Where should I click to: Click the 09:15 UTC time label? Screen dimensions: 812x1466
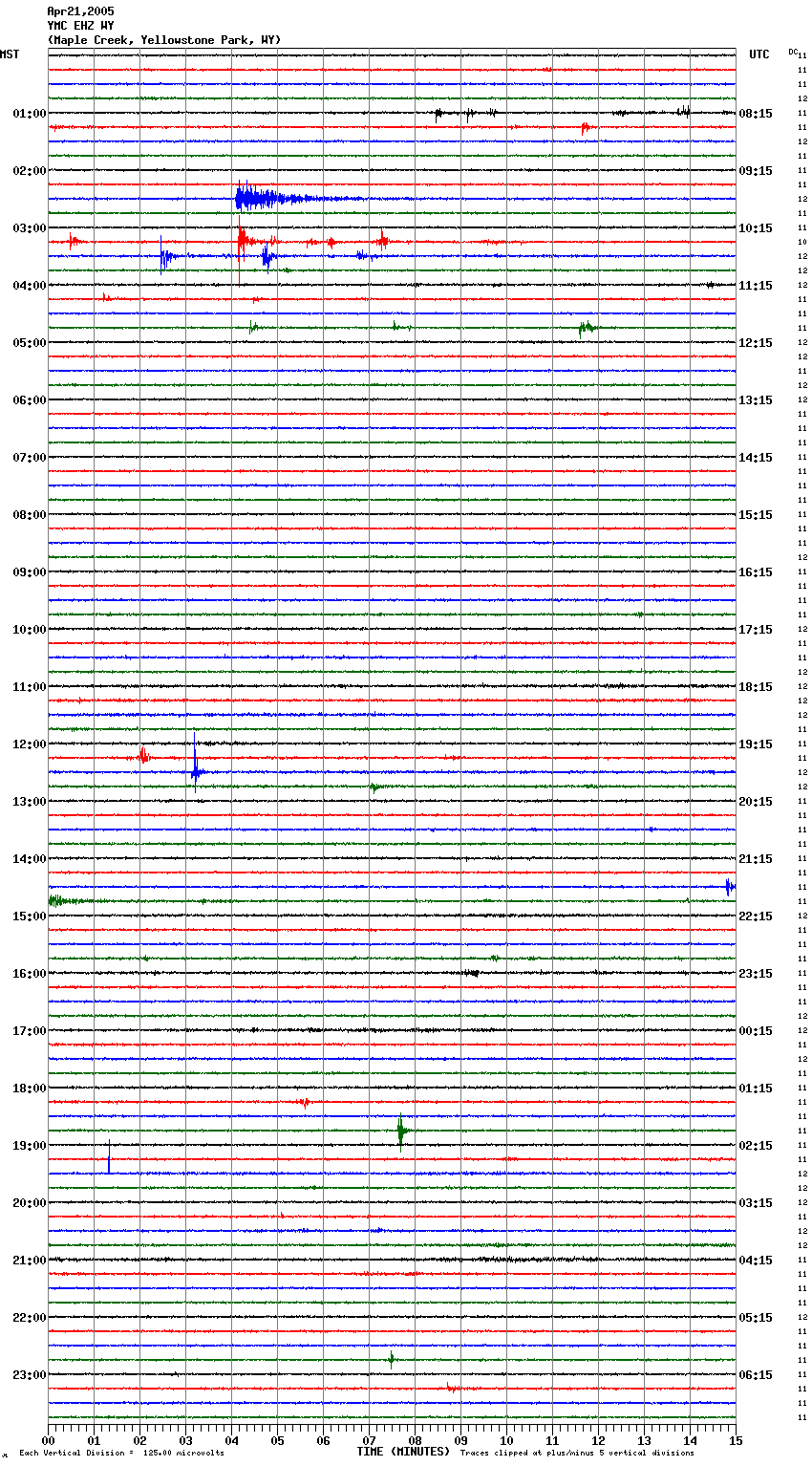click(x=756, y=171)
